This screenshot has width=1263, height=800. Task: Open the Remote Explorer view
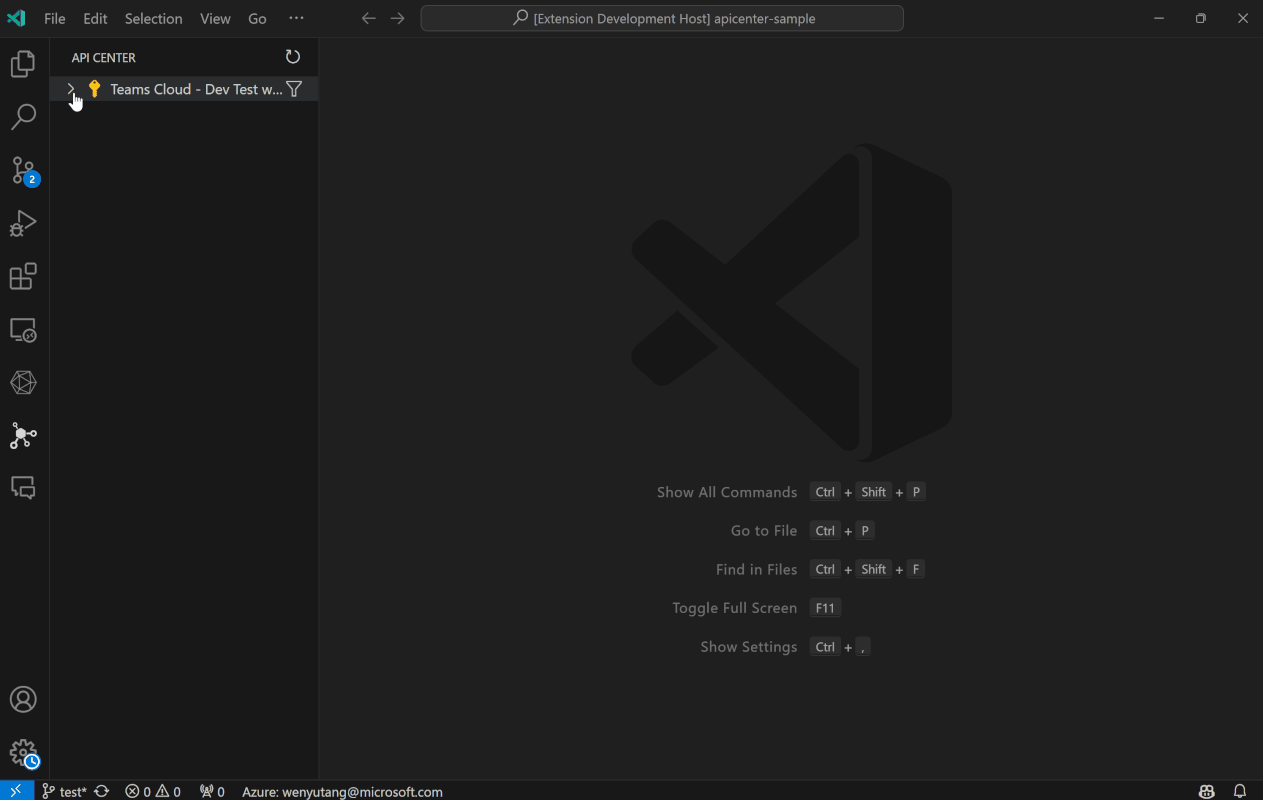click(x=23, y=329)
